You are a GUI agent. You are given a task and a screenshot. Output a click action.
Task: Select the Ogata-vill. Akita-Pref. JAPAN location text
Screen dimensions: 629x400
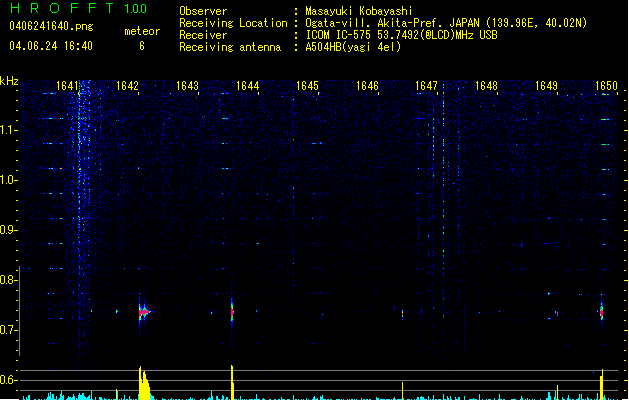coord(446,23)
